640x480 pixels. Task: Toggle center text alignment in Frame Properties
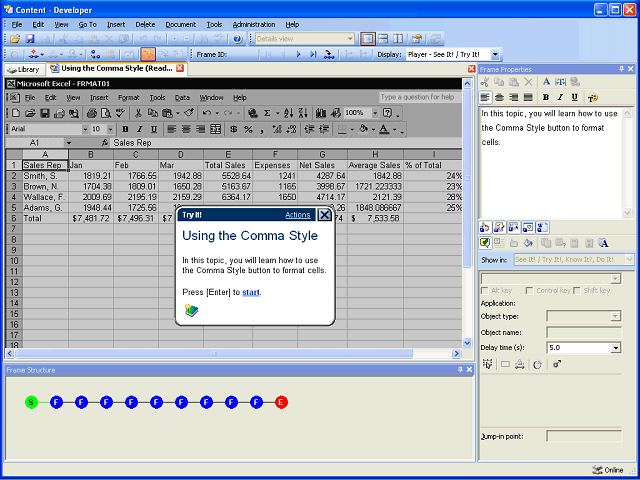(499, 98)
